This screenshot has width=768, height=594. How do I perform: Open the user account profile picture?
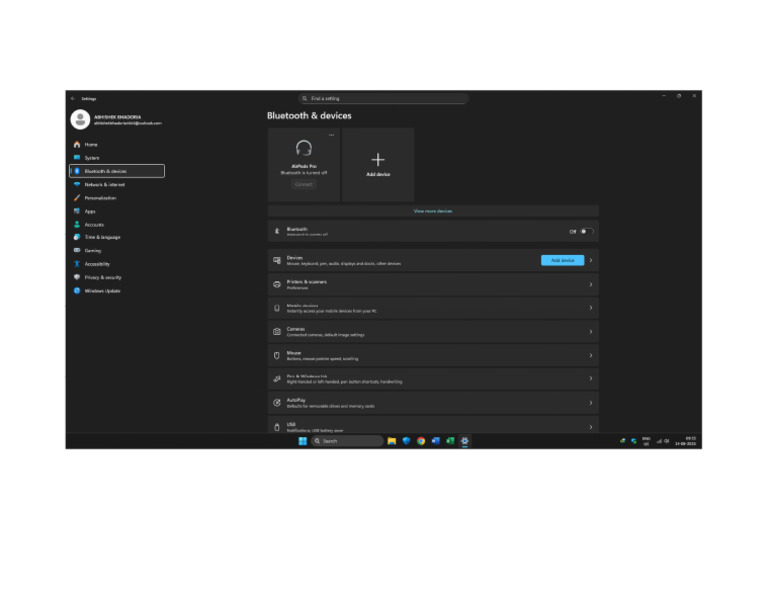coord(80,119)
